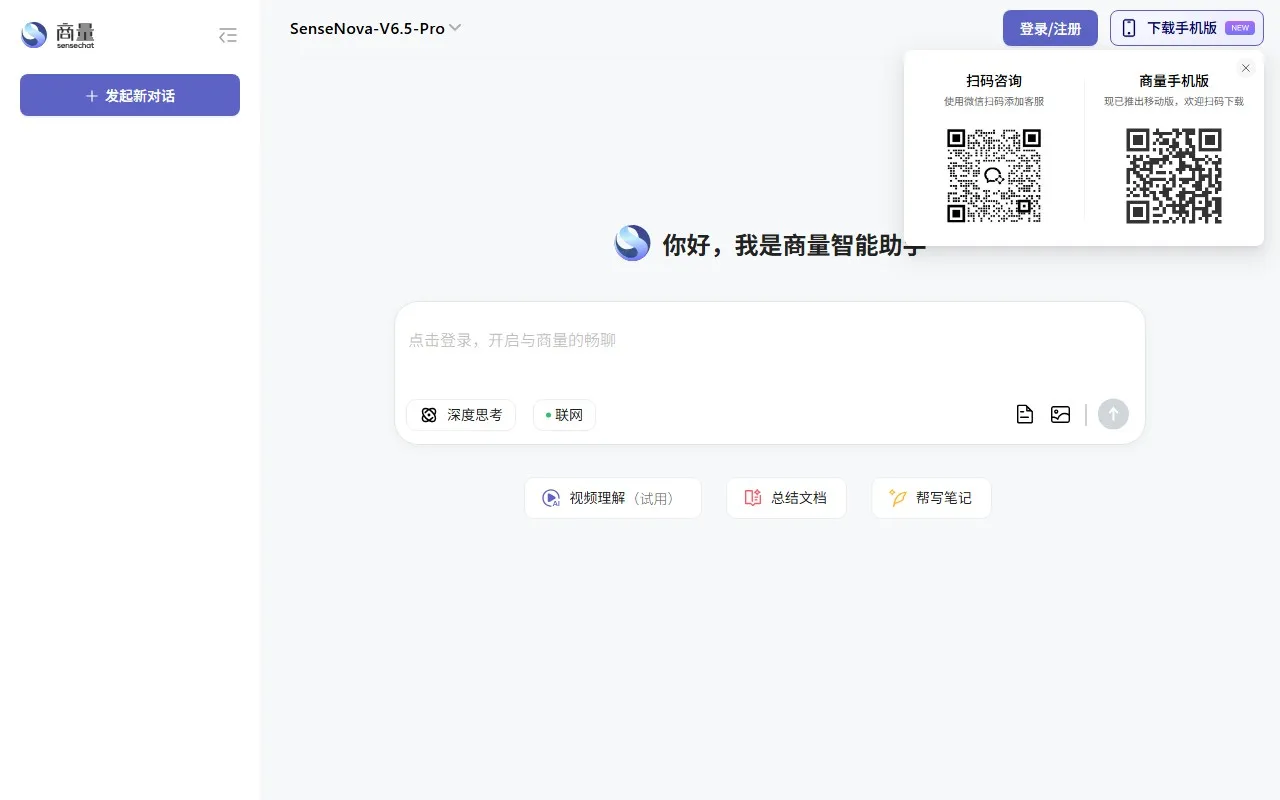Collapse the left sidebar panel
The image size is (1280, 800).
[227, 34]
